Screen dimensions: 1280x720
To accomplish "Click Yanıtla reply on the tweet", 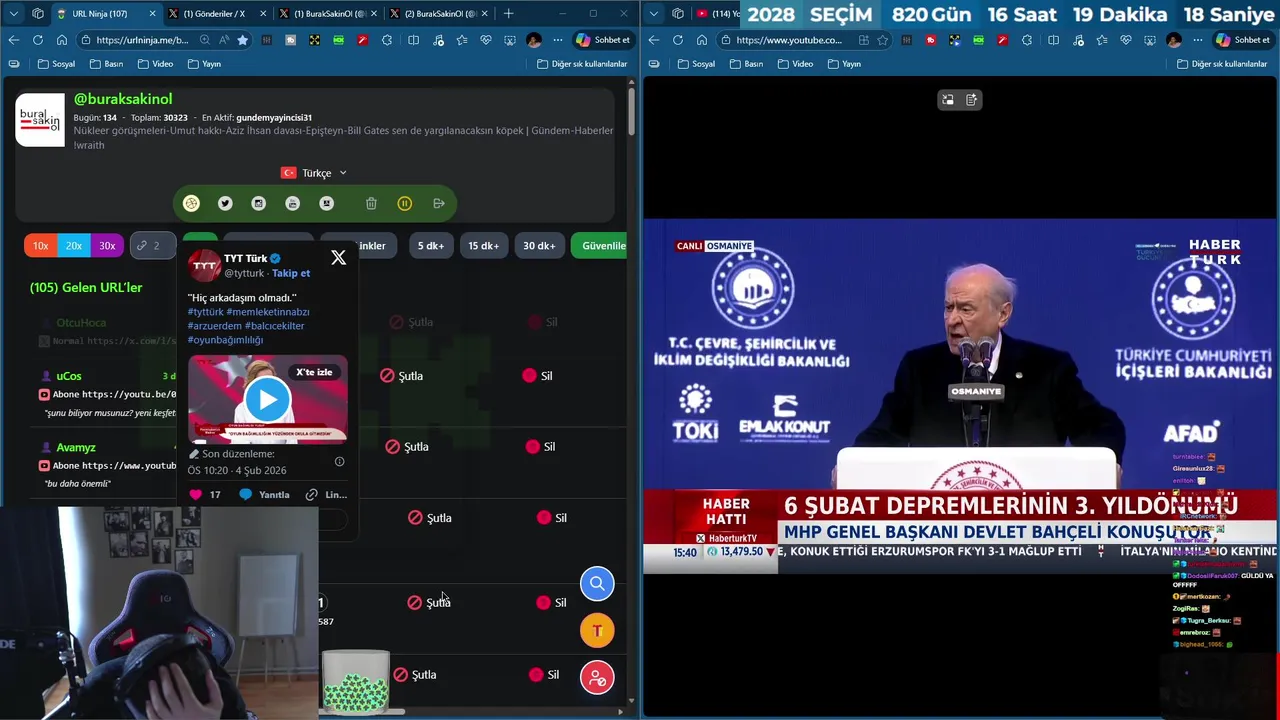I will click(x=264, y=494).
